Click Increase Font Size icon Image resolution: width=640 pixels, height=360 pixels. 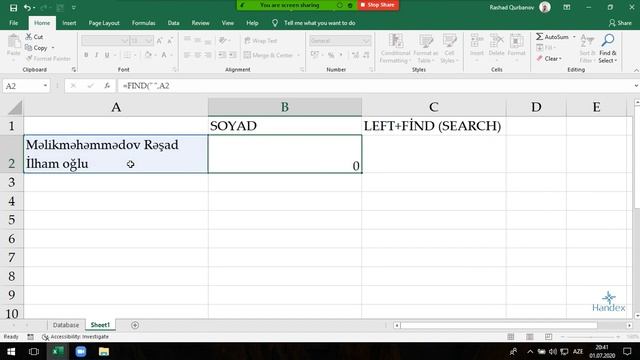(160, 40)
